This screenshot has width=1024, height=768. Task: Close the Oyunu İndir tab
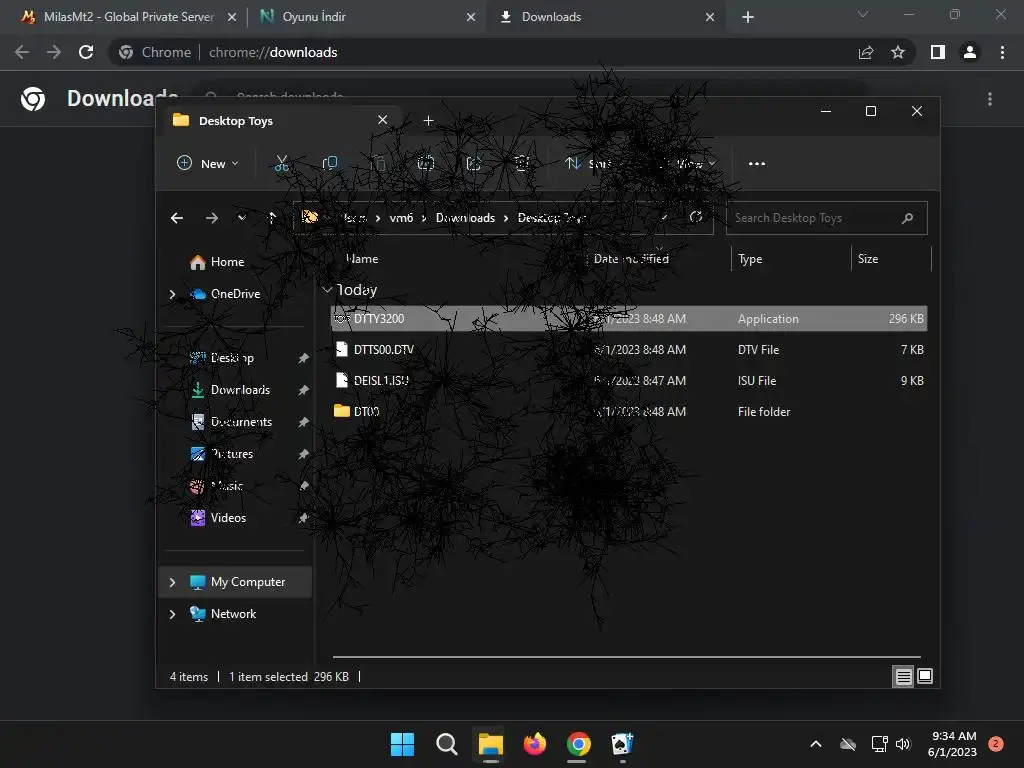471,17
